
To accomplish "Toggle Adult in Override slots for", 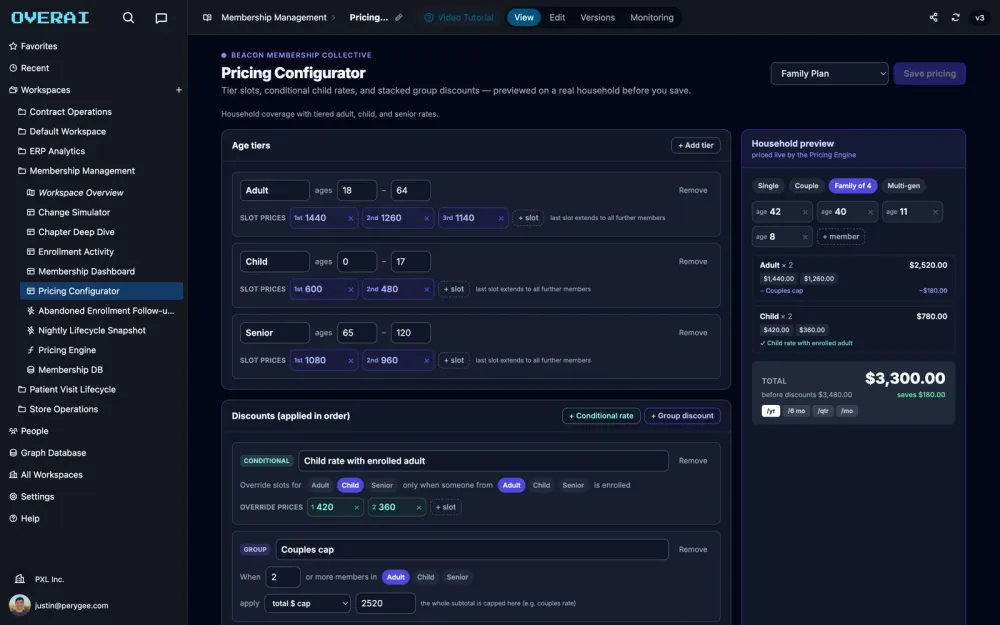I will pyautogui.click(x=320, y=485).
